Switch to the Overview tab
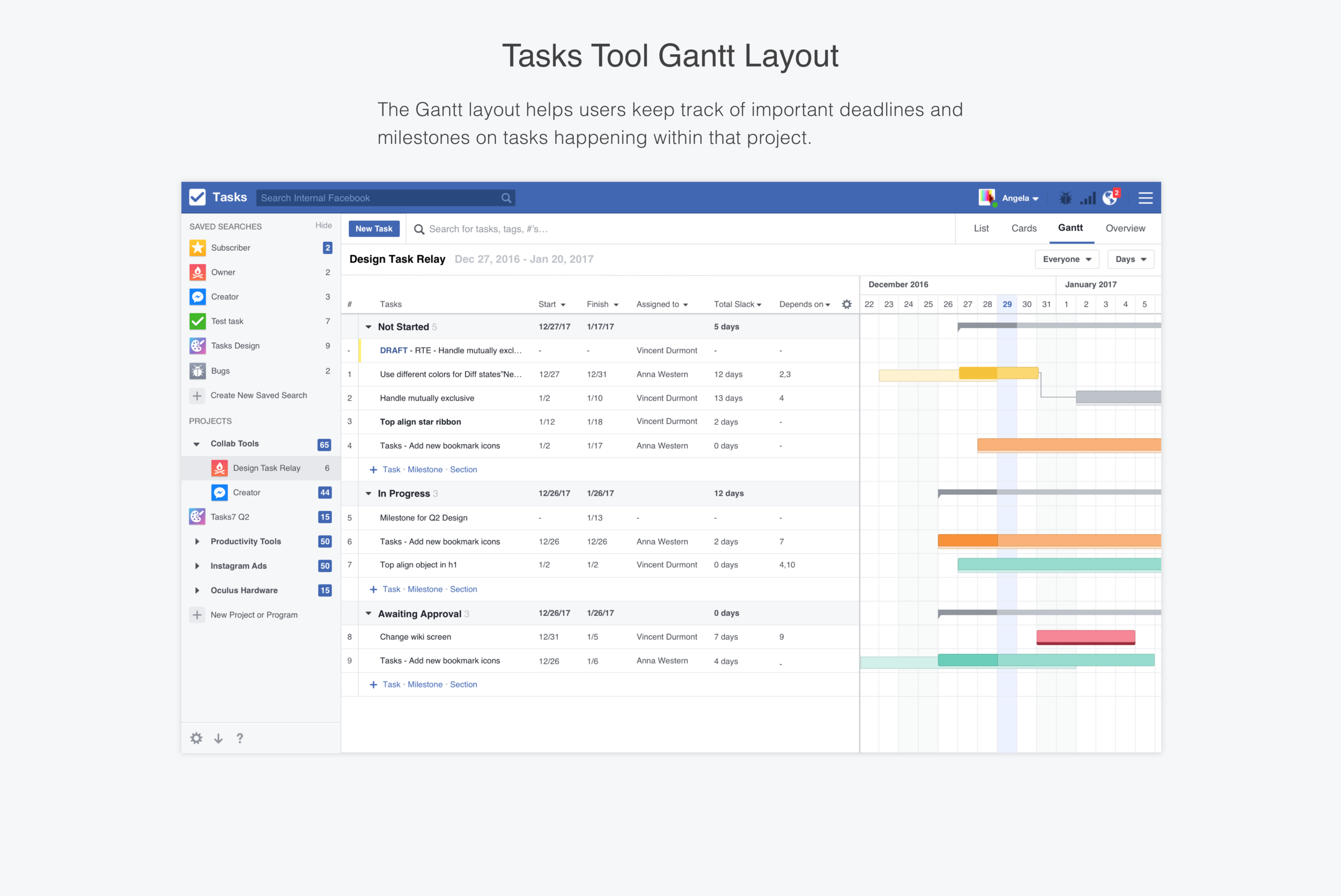This screenshot has width=1341, height=896. 1125,228
